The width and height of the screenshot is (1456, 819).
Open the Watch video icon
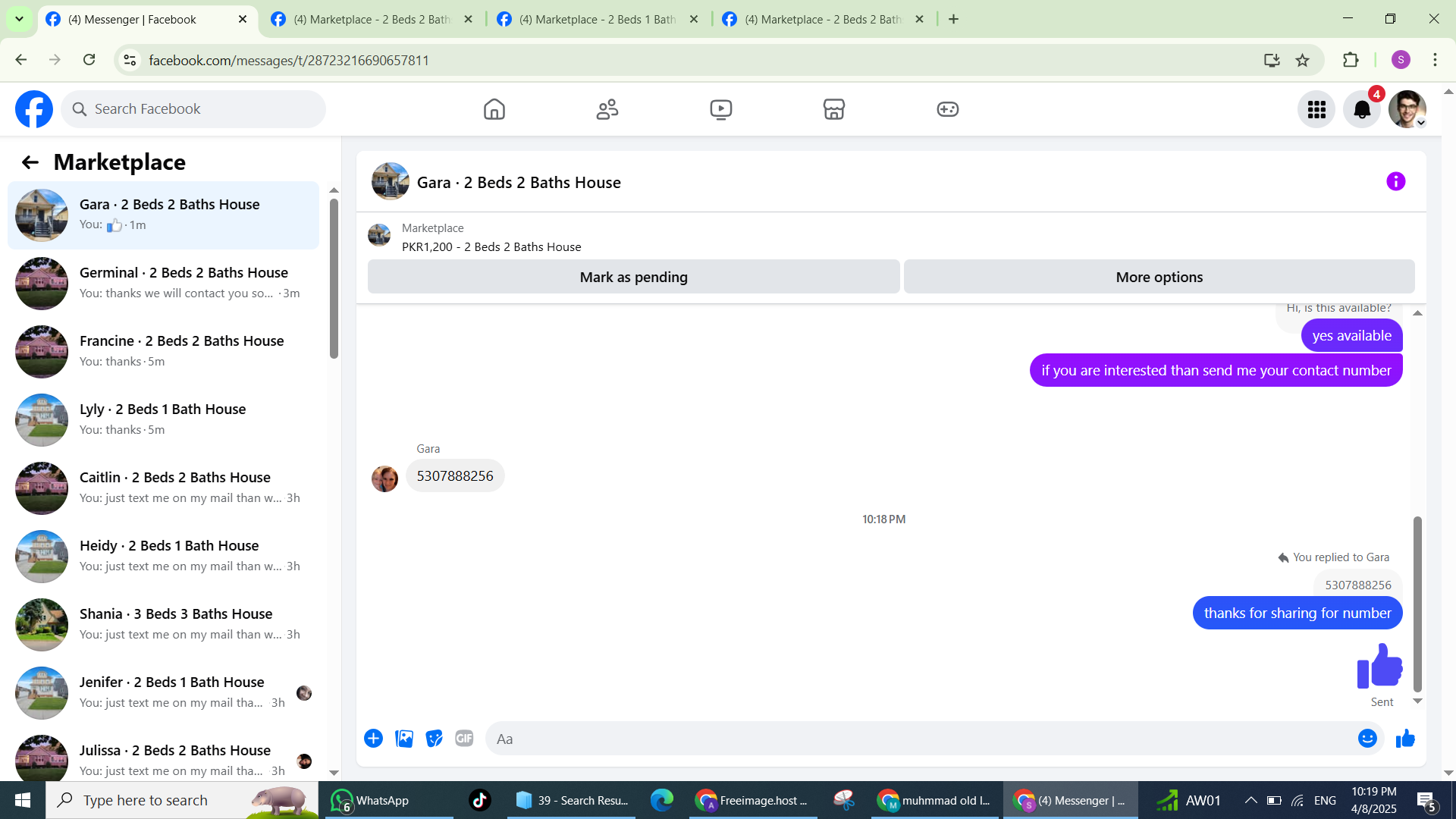pos(720,109)
